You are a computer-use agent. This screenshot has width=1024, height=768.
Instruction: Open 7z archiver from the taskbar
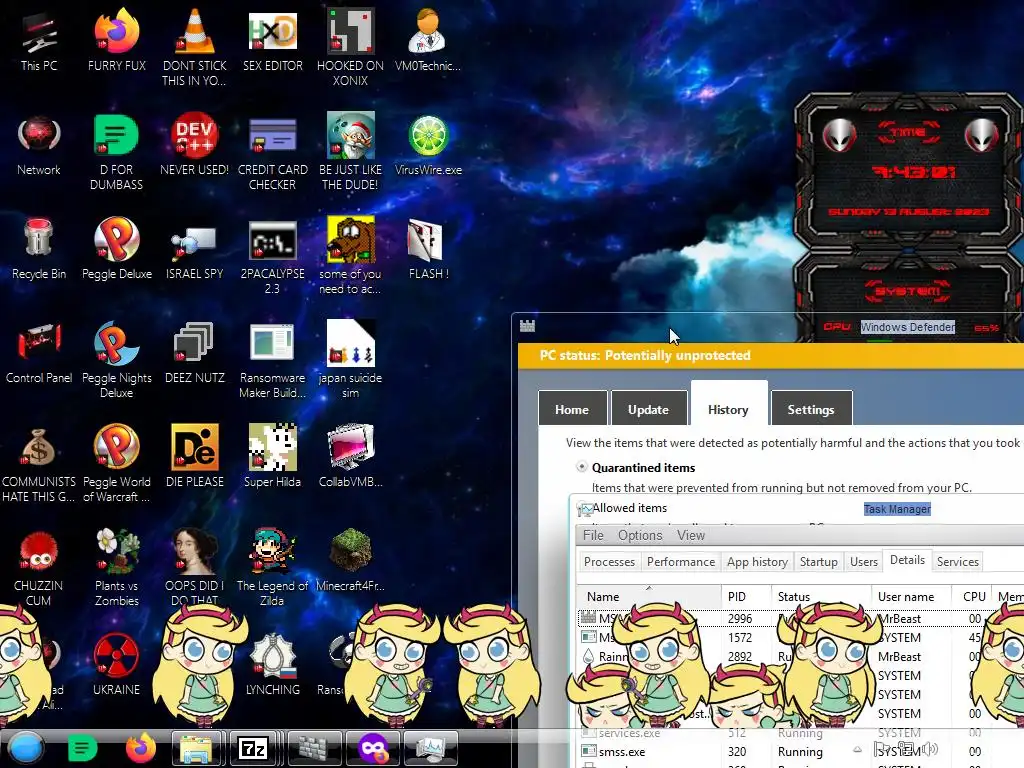(x=253, y=748)
